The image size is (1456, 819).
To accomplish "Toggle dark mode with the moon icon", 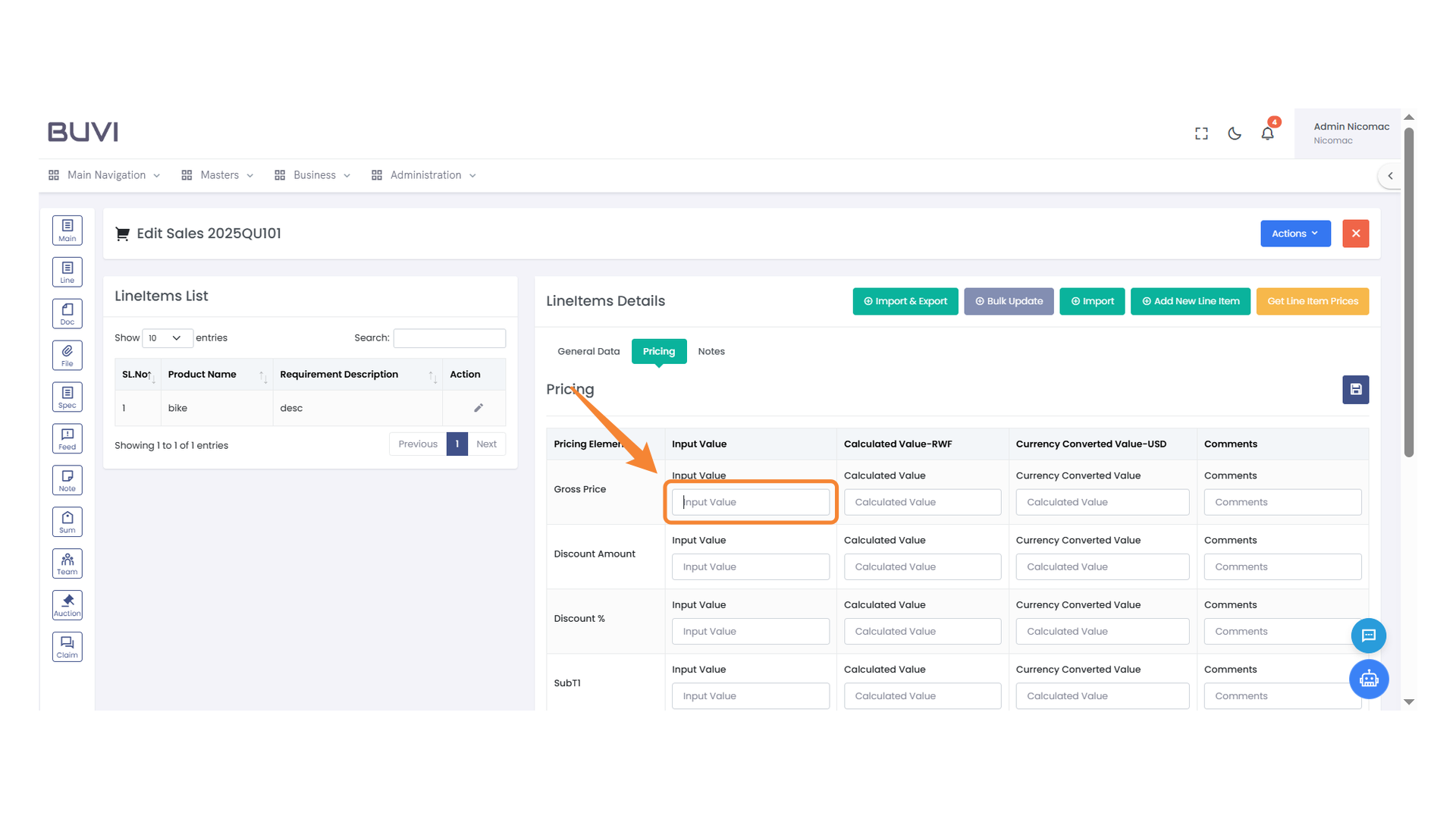I will [x=1234, y=133].
